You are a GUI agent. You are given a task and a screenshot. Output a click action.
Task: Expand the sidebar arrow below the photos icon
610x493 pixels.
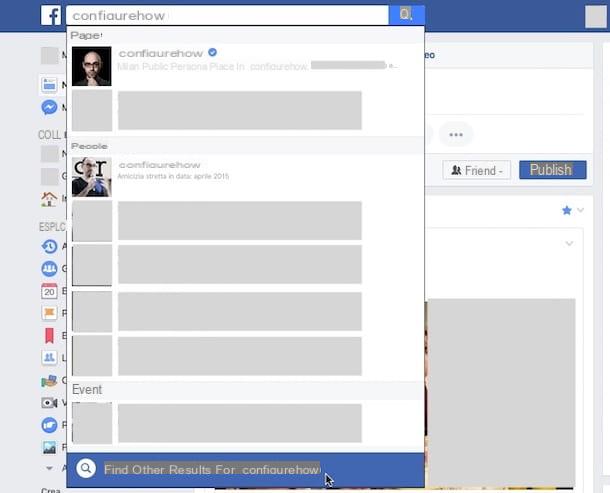(49, 468)
